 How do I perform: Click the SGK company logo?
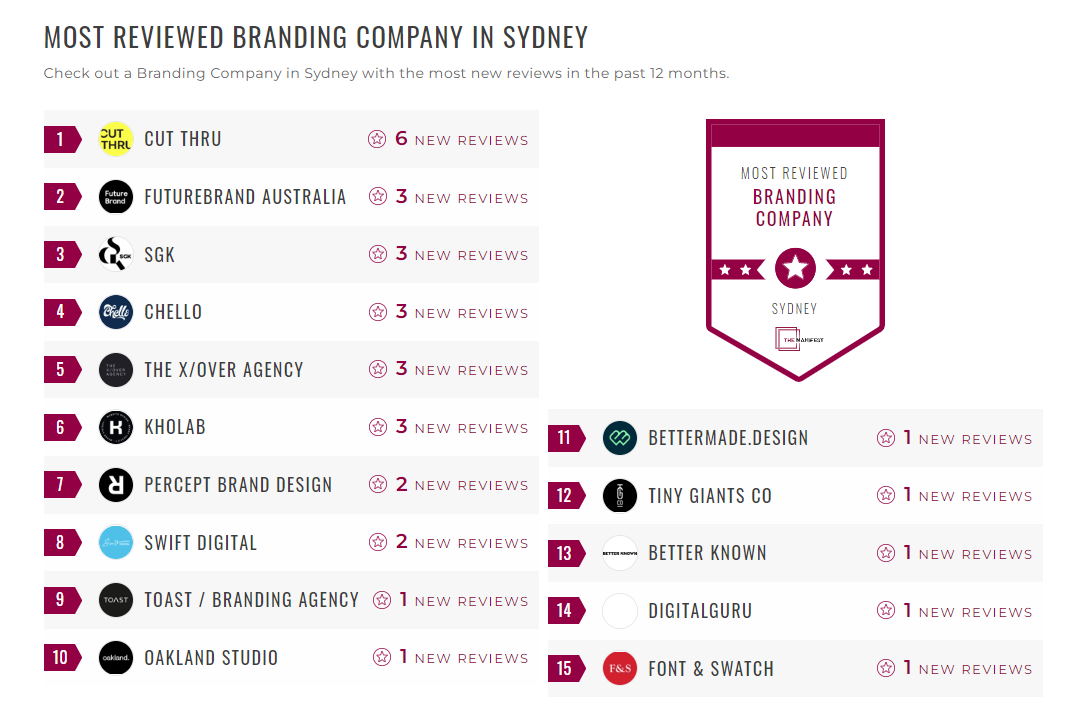[116, 254]
